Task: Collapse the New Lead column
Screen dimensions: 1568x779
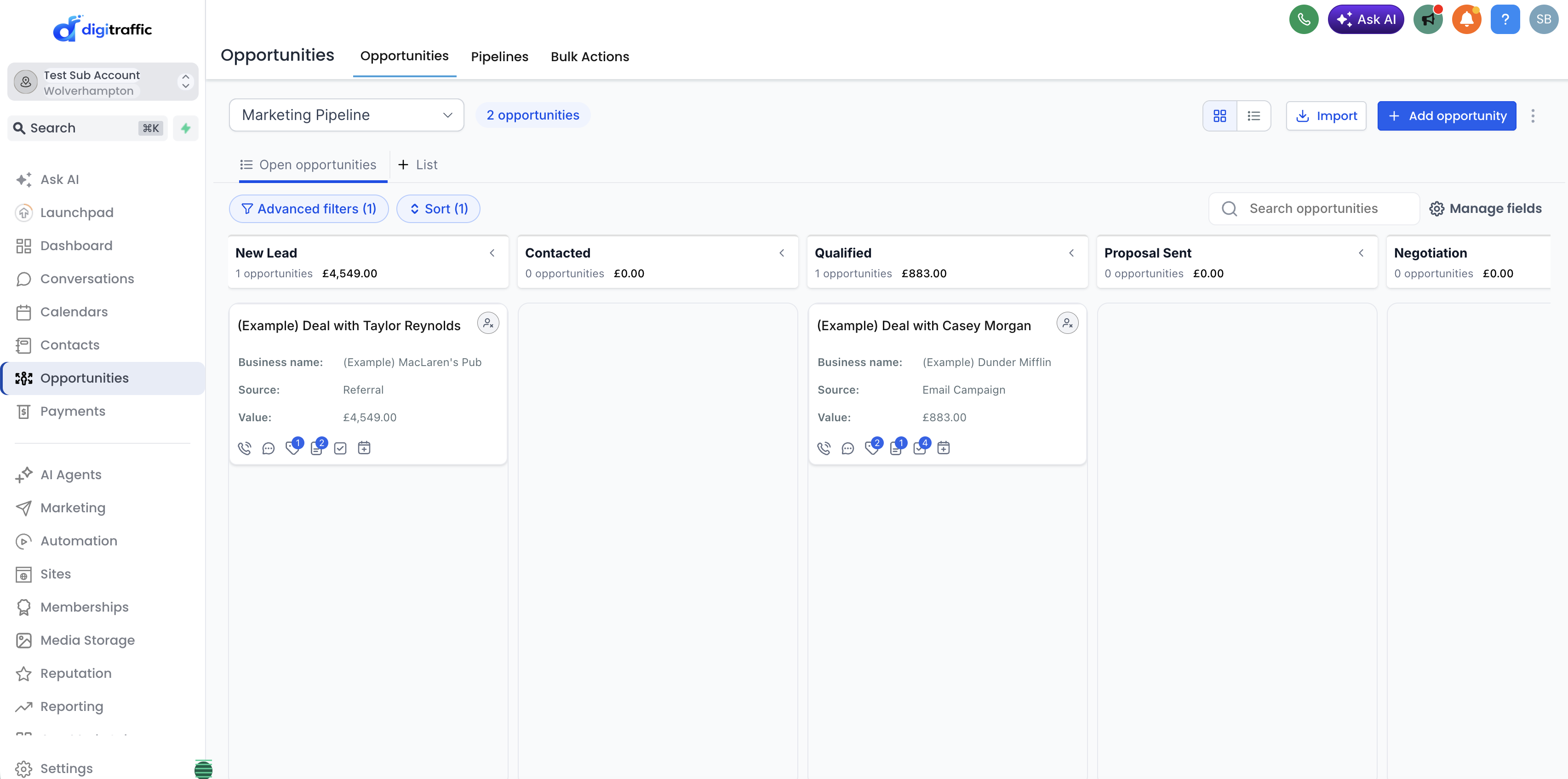Action: point(492,253)
